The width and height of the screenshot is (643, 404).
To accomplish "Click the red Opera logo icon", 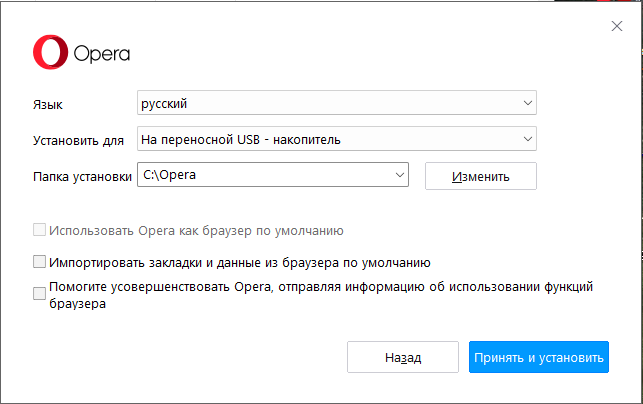I will coord(49,53).
